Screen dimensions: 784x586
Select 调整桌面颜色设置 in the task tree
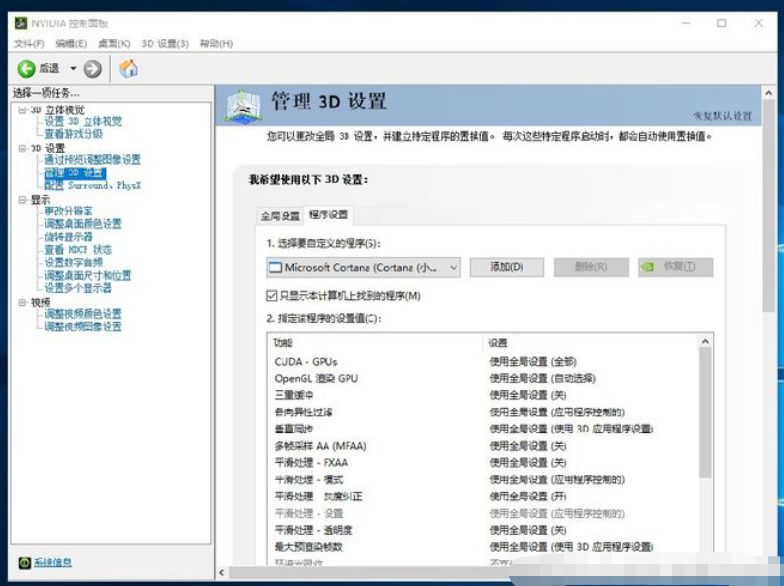[82, 224]
